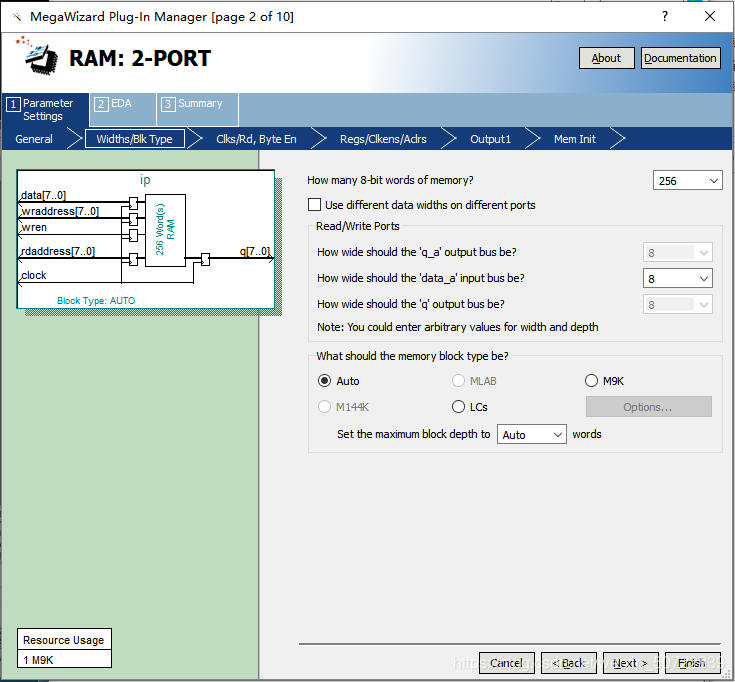Click the wraddress[7..0] port label

pyautogui.click(x=60, y=211)
